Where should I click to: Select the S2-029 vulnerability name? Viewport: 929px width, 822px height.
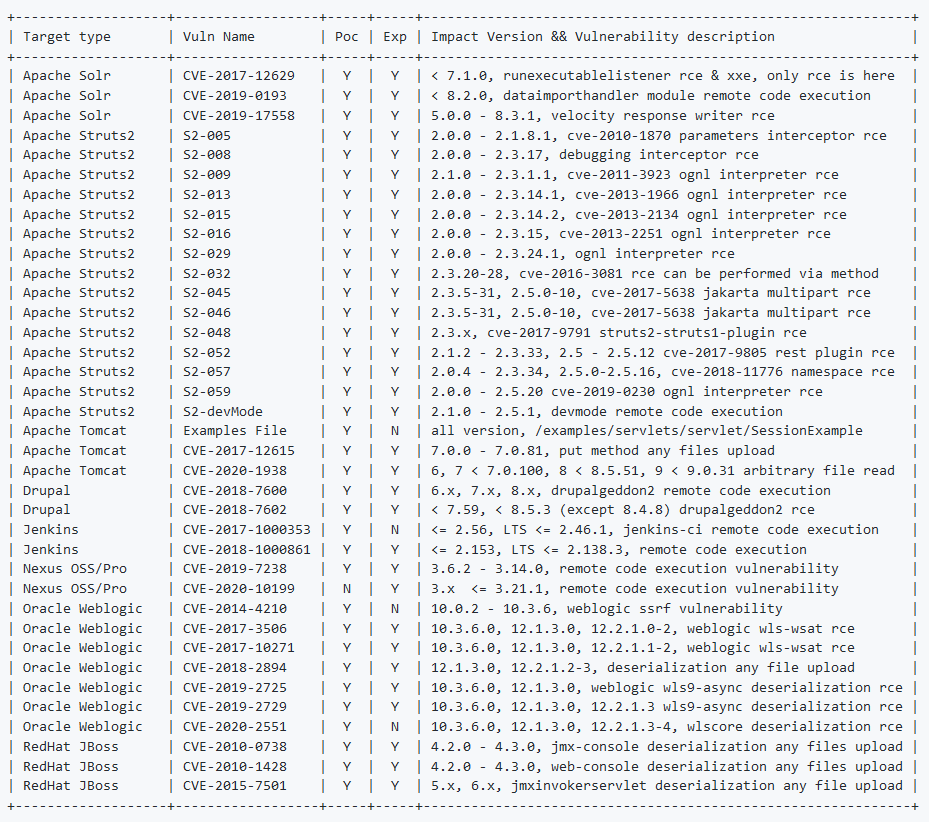tap(207, 254)
